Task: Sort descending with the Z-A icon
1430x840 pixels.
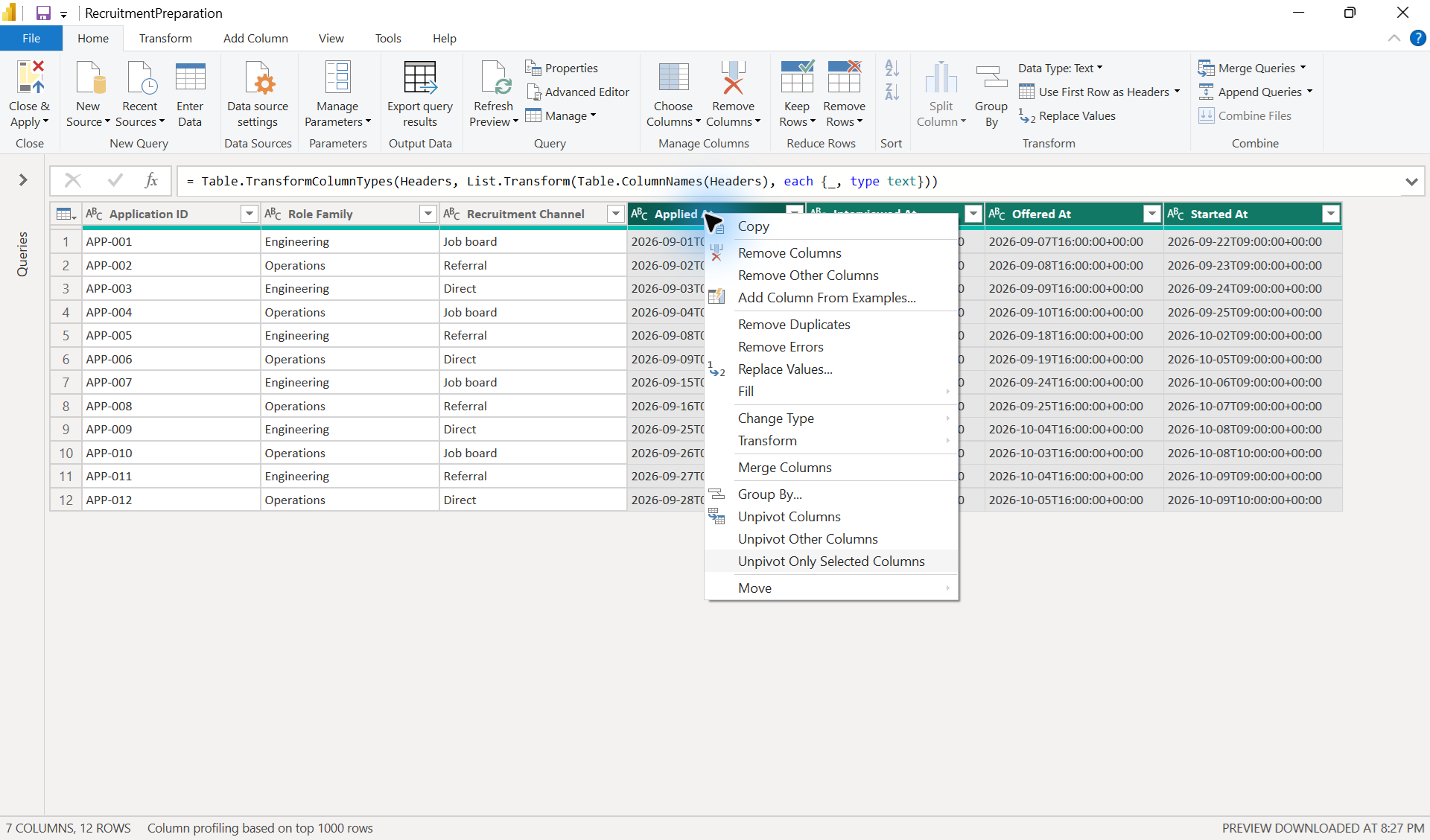Action: click(x=892, y=92)
